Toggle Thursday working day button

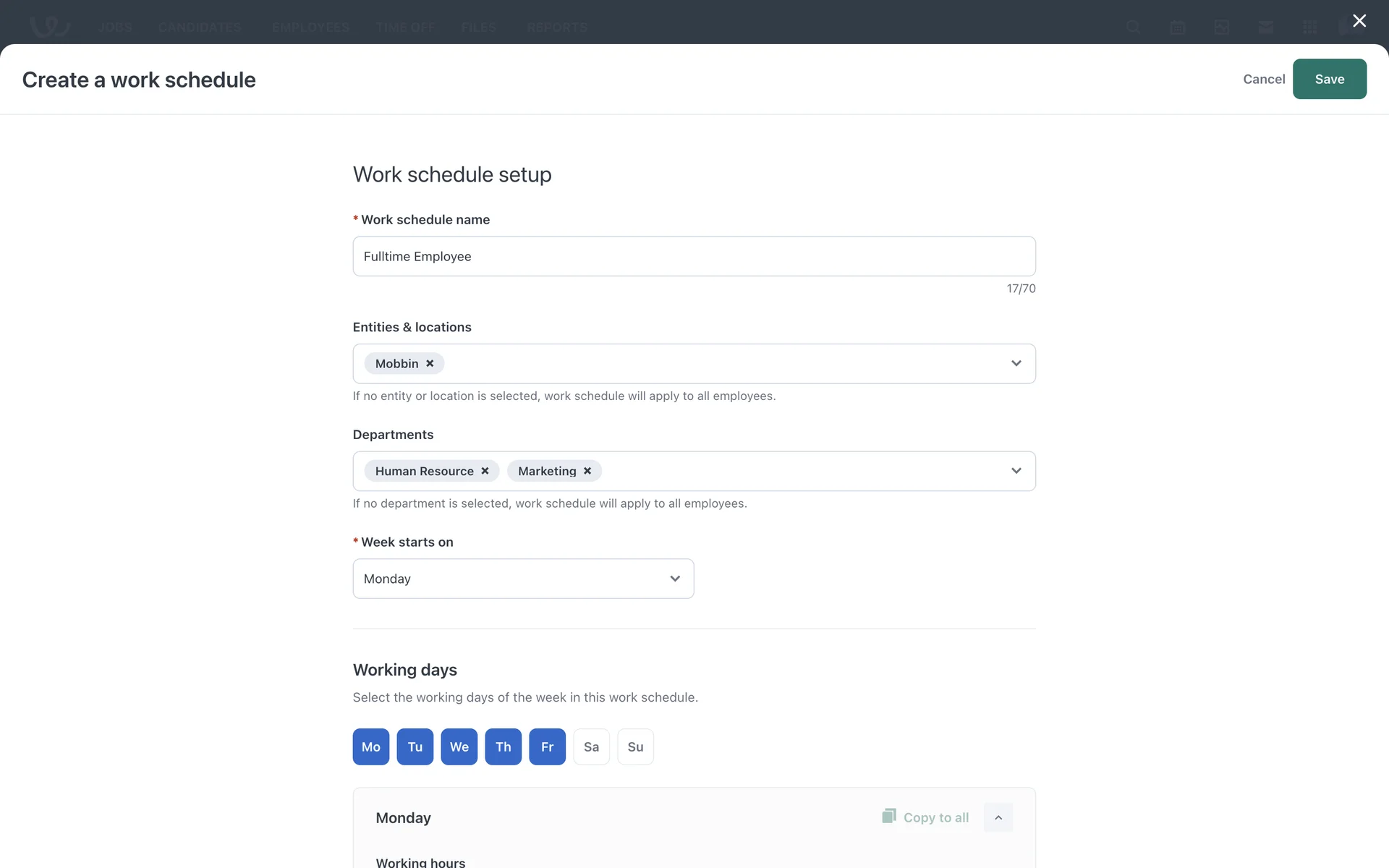pos(504,746)
